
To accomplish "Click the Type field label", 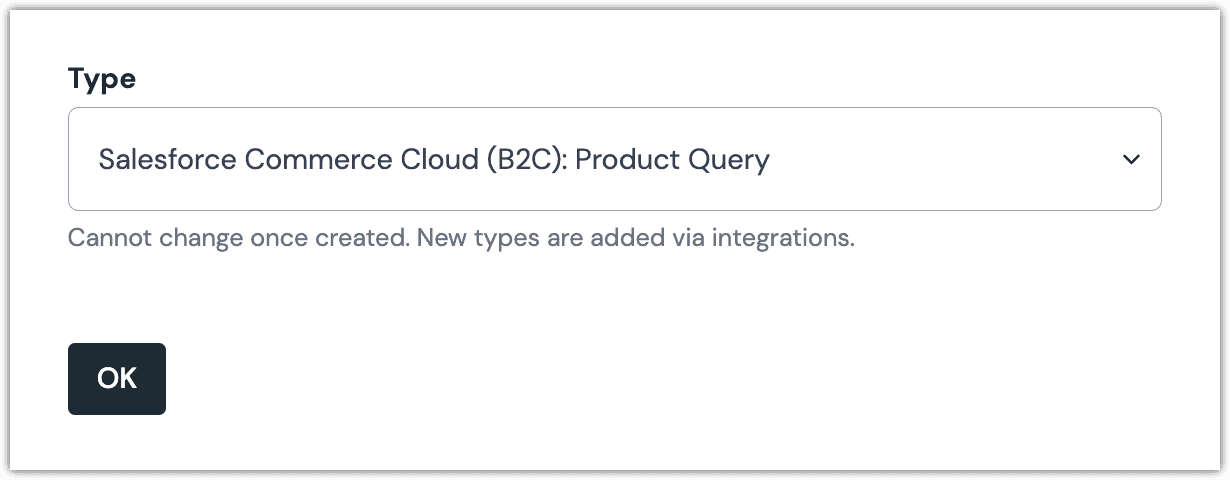I will [x=102, y=79].
